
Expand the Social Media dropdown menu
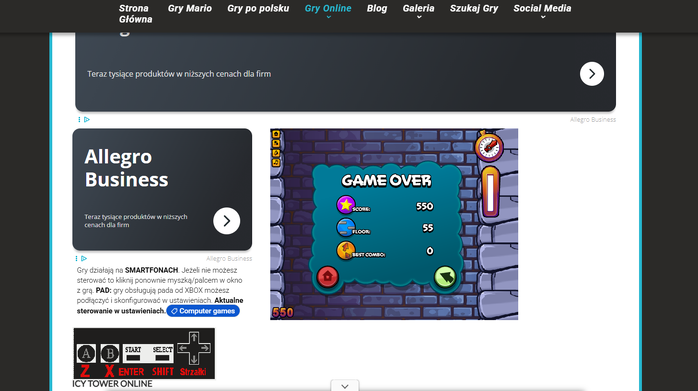click(x=542, y=12)
